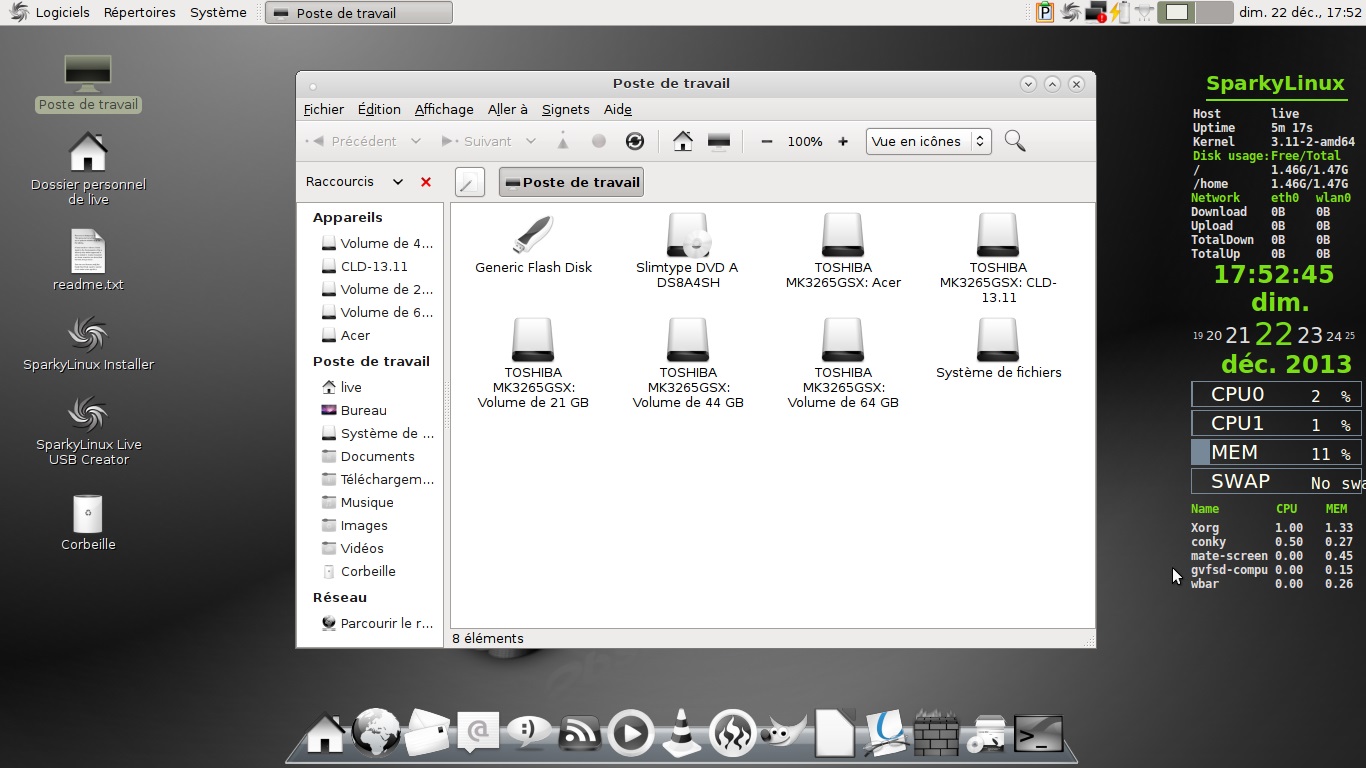Open the Suivant history dropdown arrow
Screen dimensions: 1366x768
coord(531,142)
